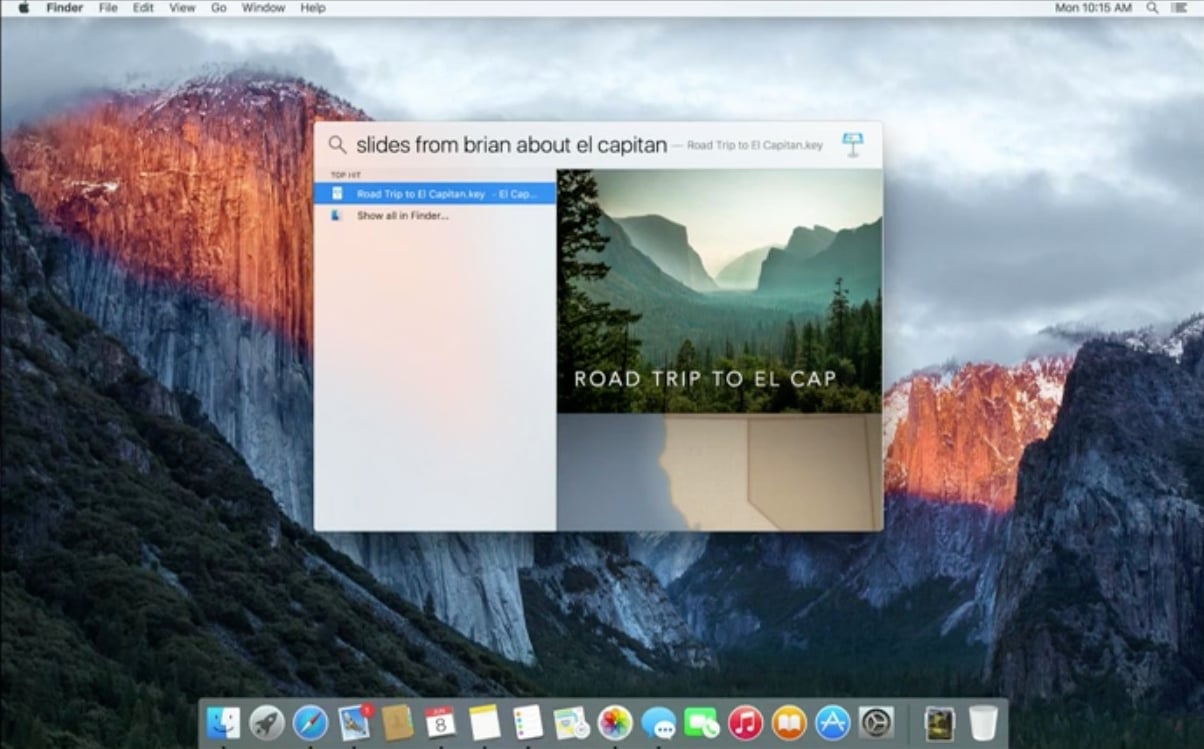Image resolution: width=1204 pixels, height=749 pixels.
Task: Click the Spotlight search query text field
Action: point(511,145)
